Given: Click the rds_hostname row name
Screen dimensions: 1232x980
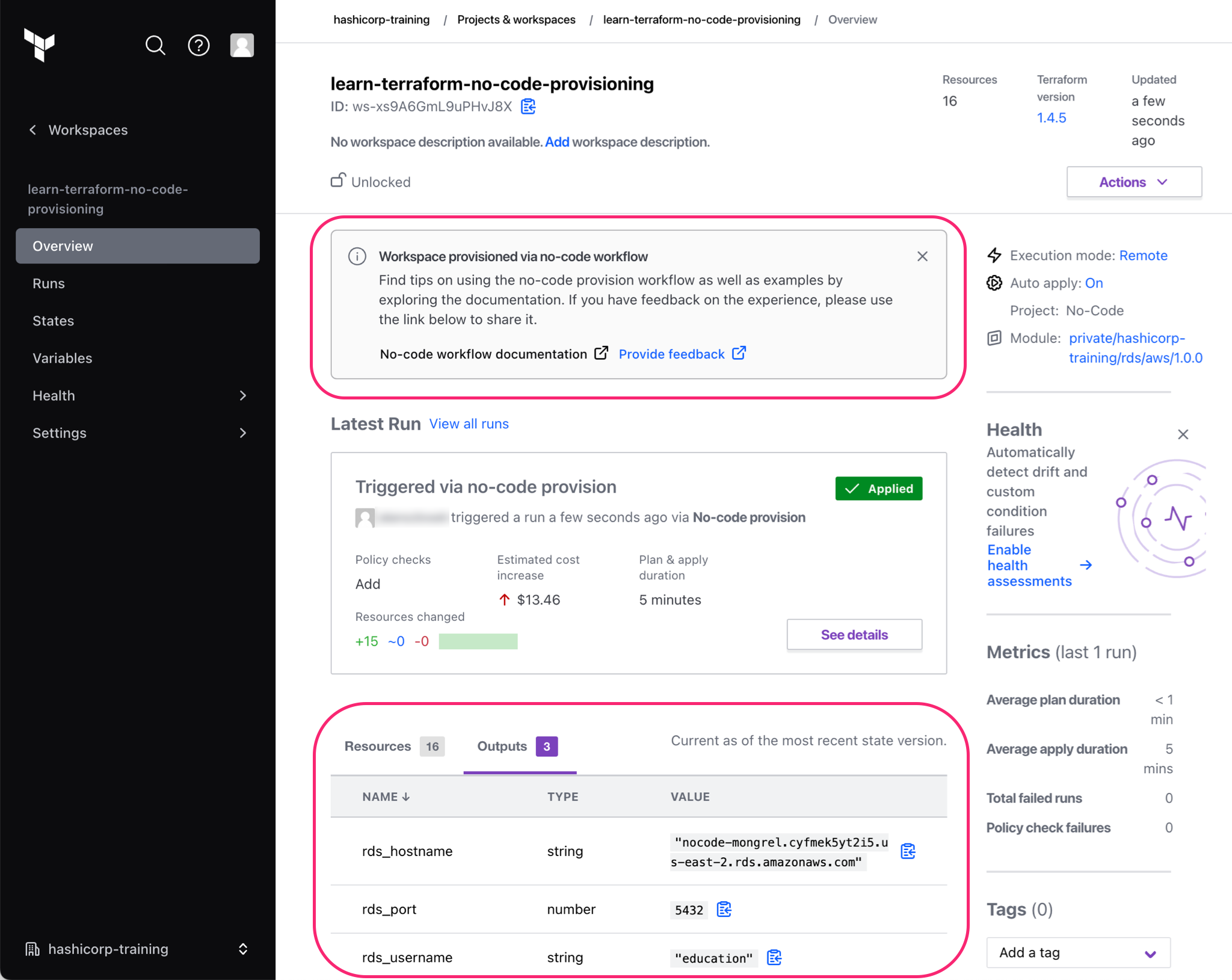Looking at the screenshot, I should 407,851.
